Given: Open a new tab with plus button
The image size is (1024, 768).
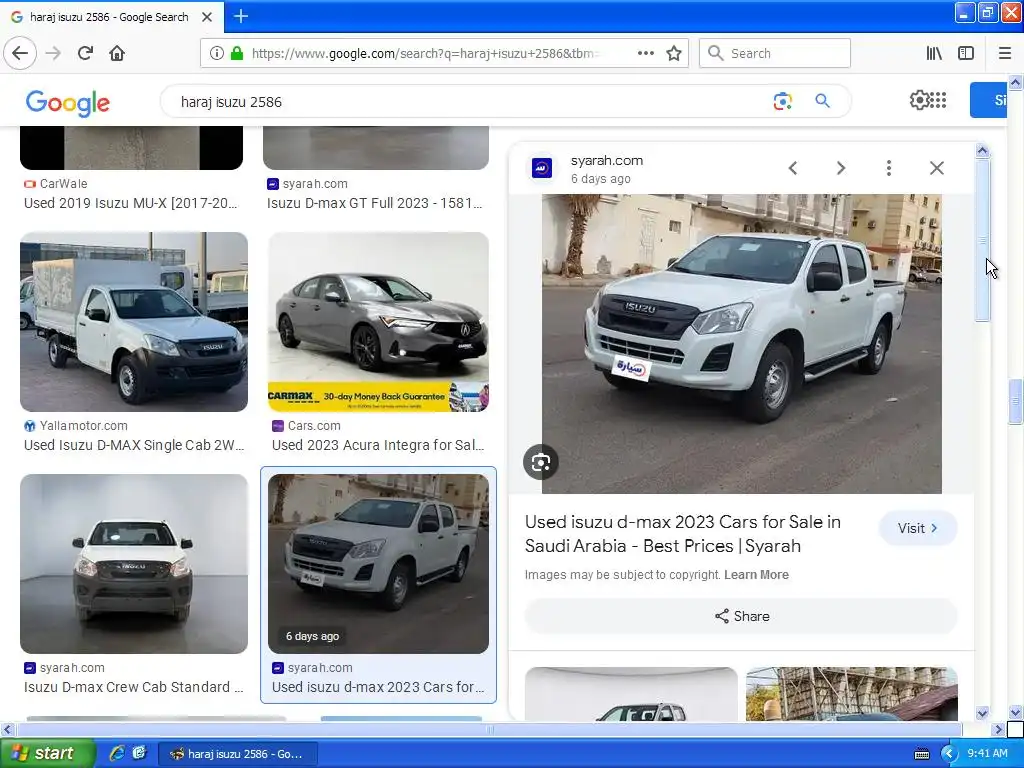Looking at the screenshot, I should [x=241, y=16].
